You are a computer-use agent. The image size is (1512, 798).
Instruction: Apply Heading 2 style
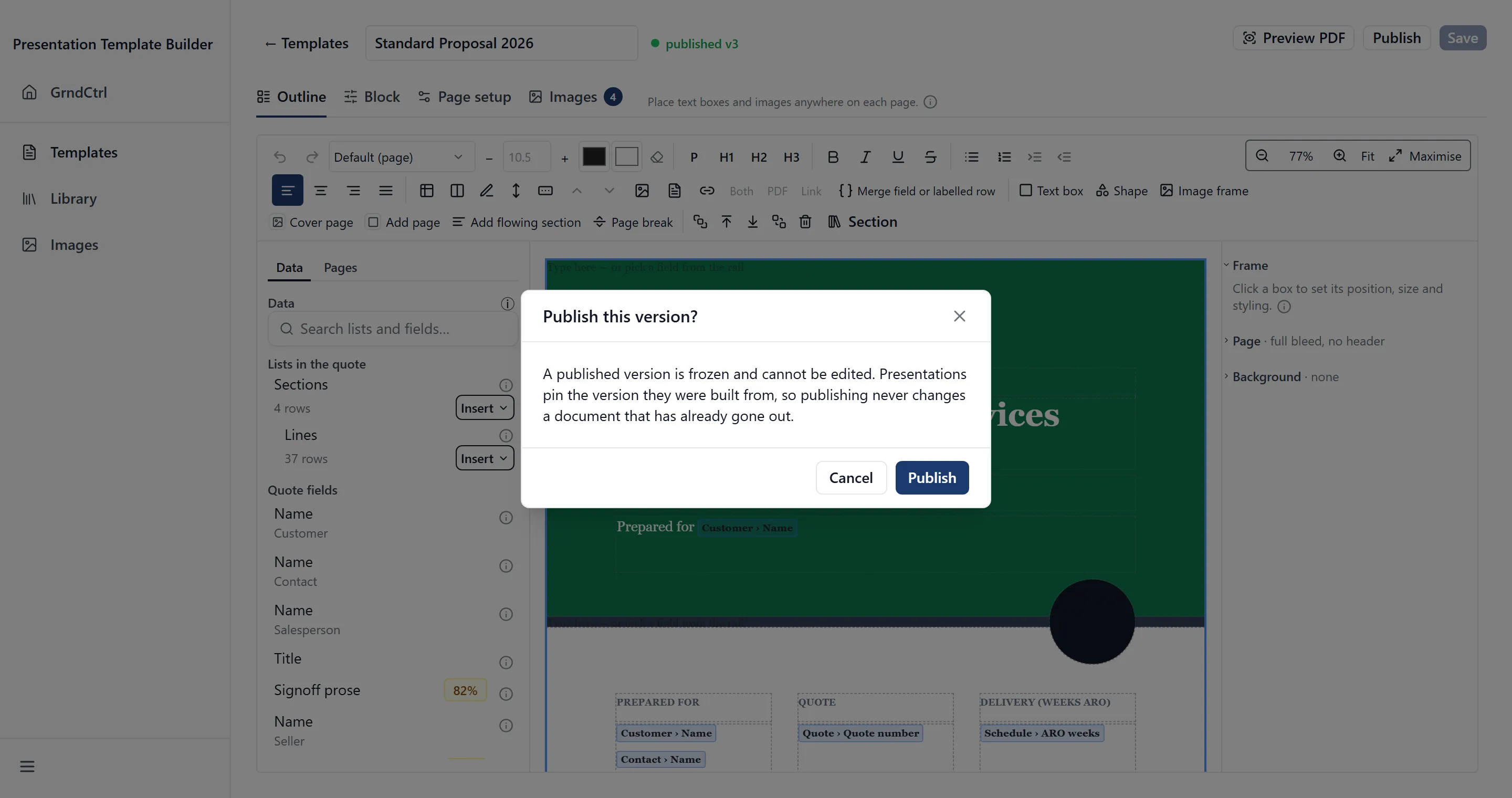tap(759, 156)
